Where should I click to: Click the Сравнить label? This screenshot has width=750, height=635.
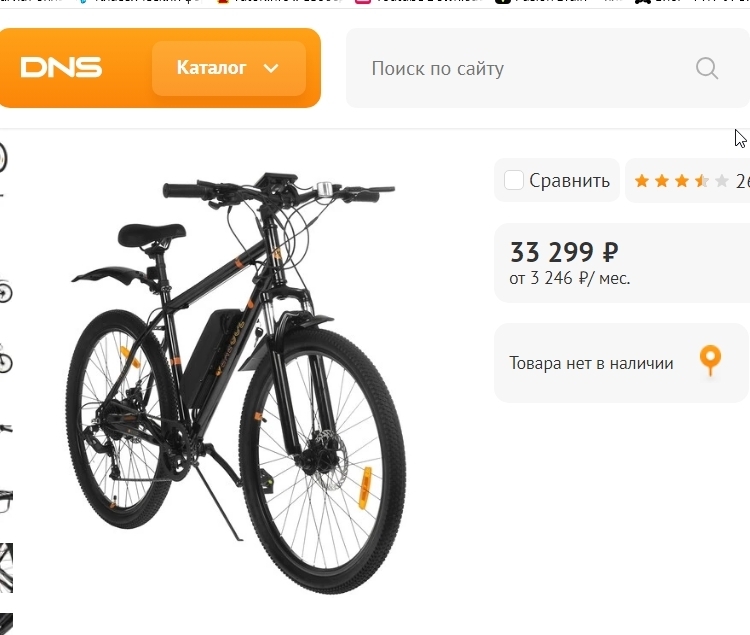pyautogui.click(x=569, y=181)
